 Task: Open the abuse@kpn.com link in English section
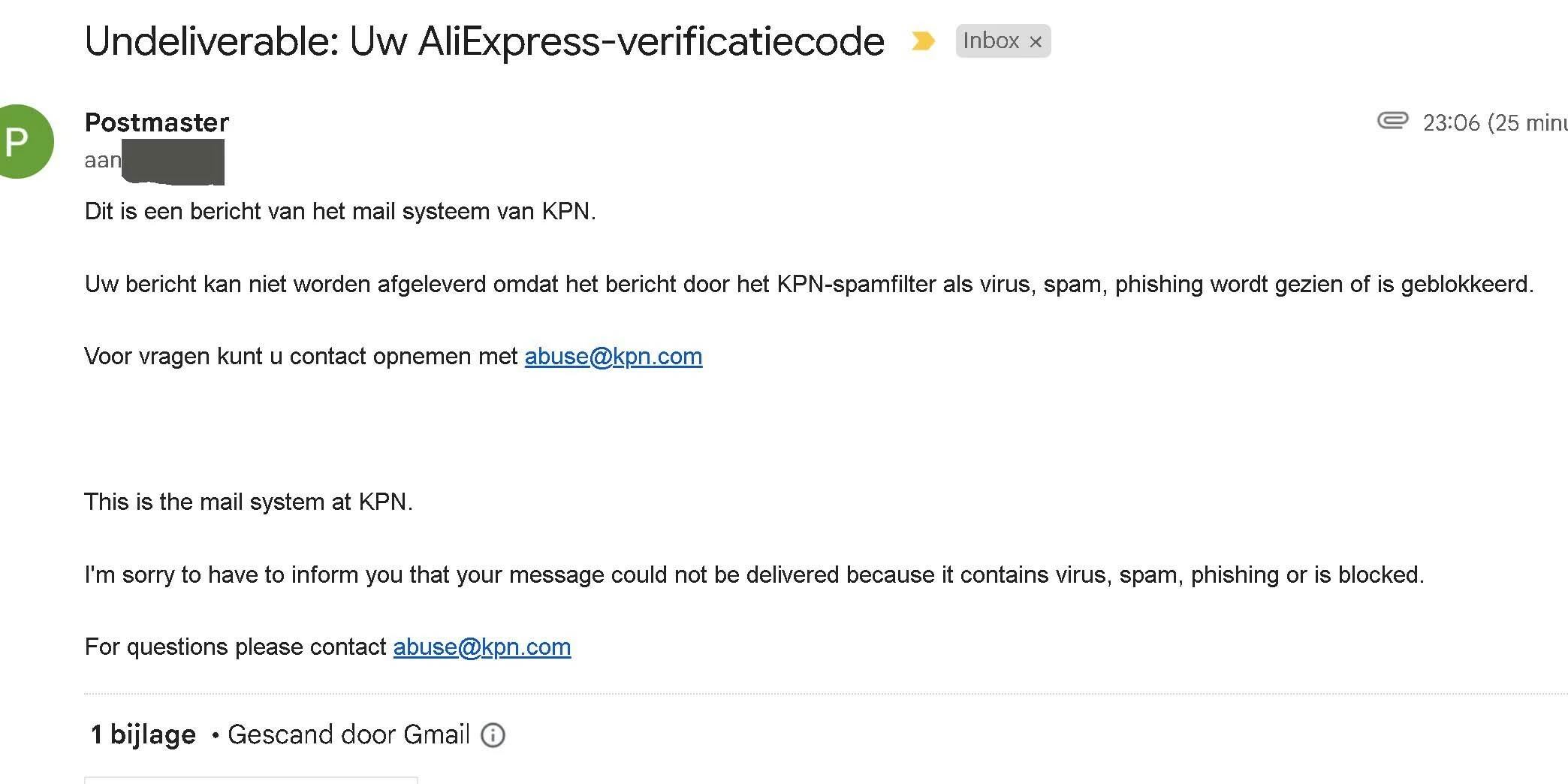[x=481, y=647]
